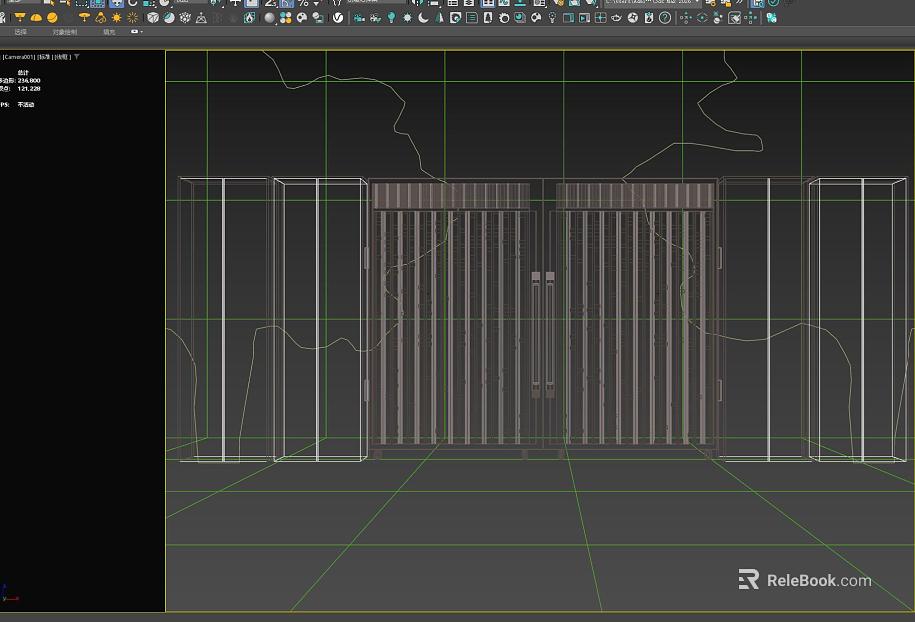Click the orange IES light icon
Viewport: 915px width, 622px height.
(x=100, y=18)
